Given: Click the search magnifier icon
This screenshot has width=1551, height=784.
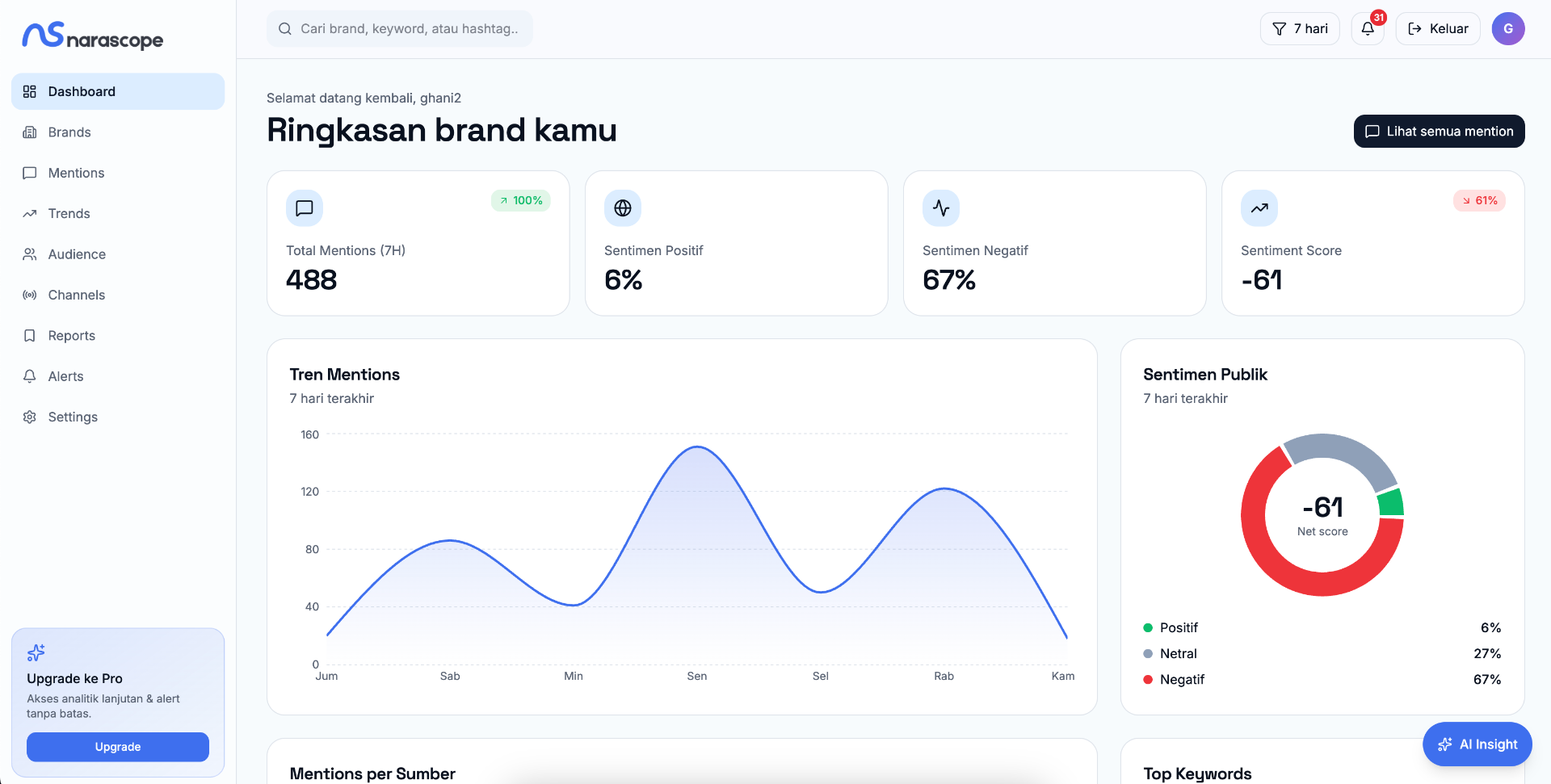Looking at the screenshot, I should click(284, 29).
